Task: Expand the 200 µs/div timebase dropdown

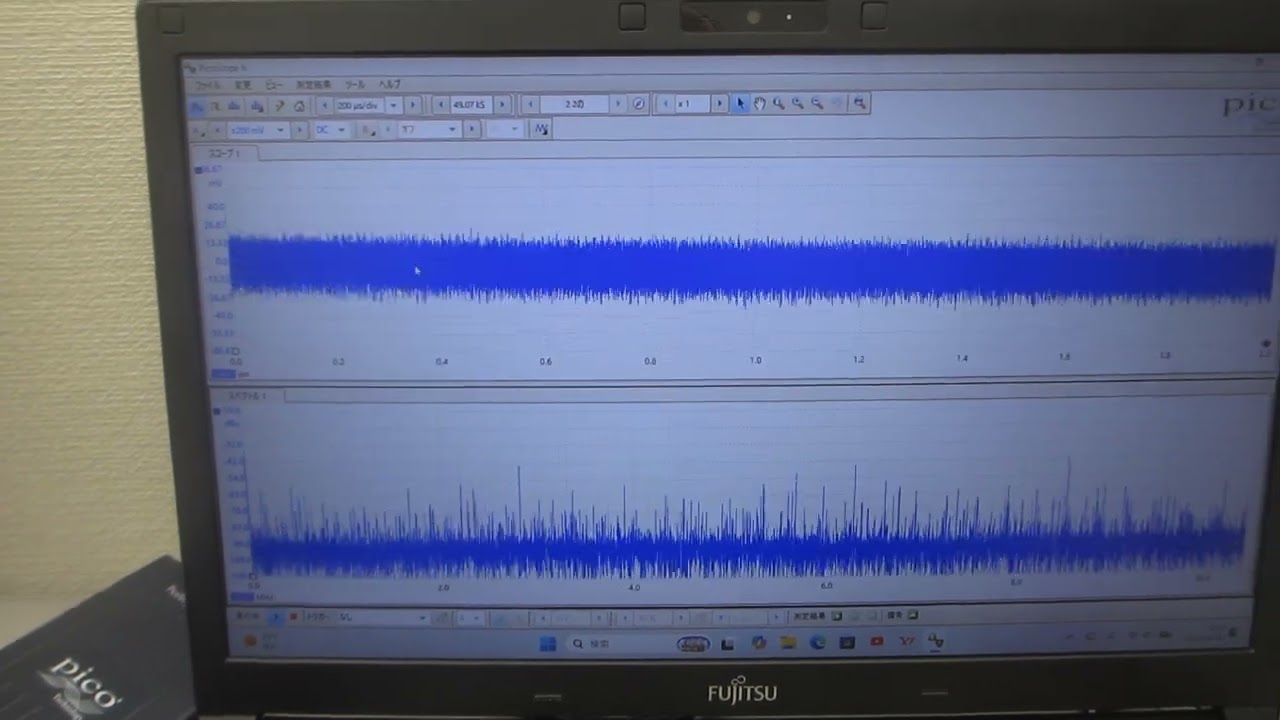Action: (393, 105)
